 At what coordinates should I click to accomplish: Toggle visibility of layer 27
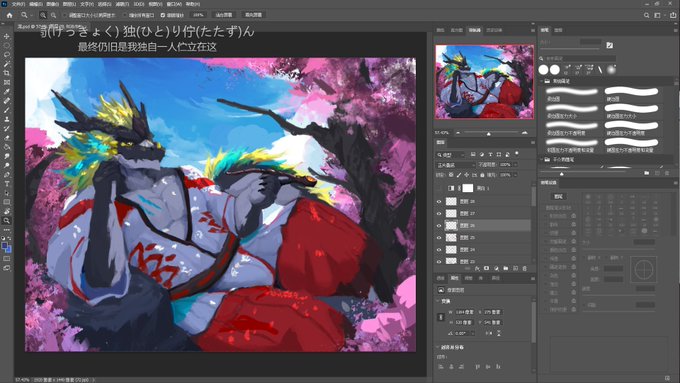click(x=439, y=213)
